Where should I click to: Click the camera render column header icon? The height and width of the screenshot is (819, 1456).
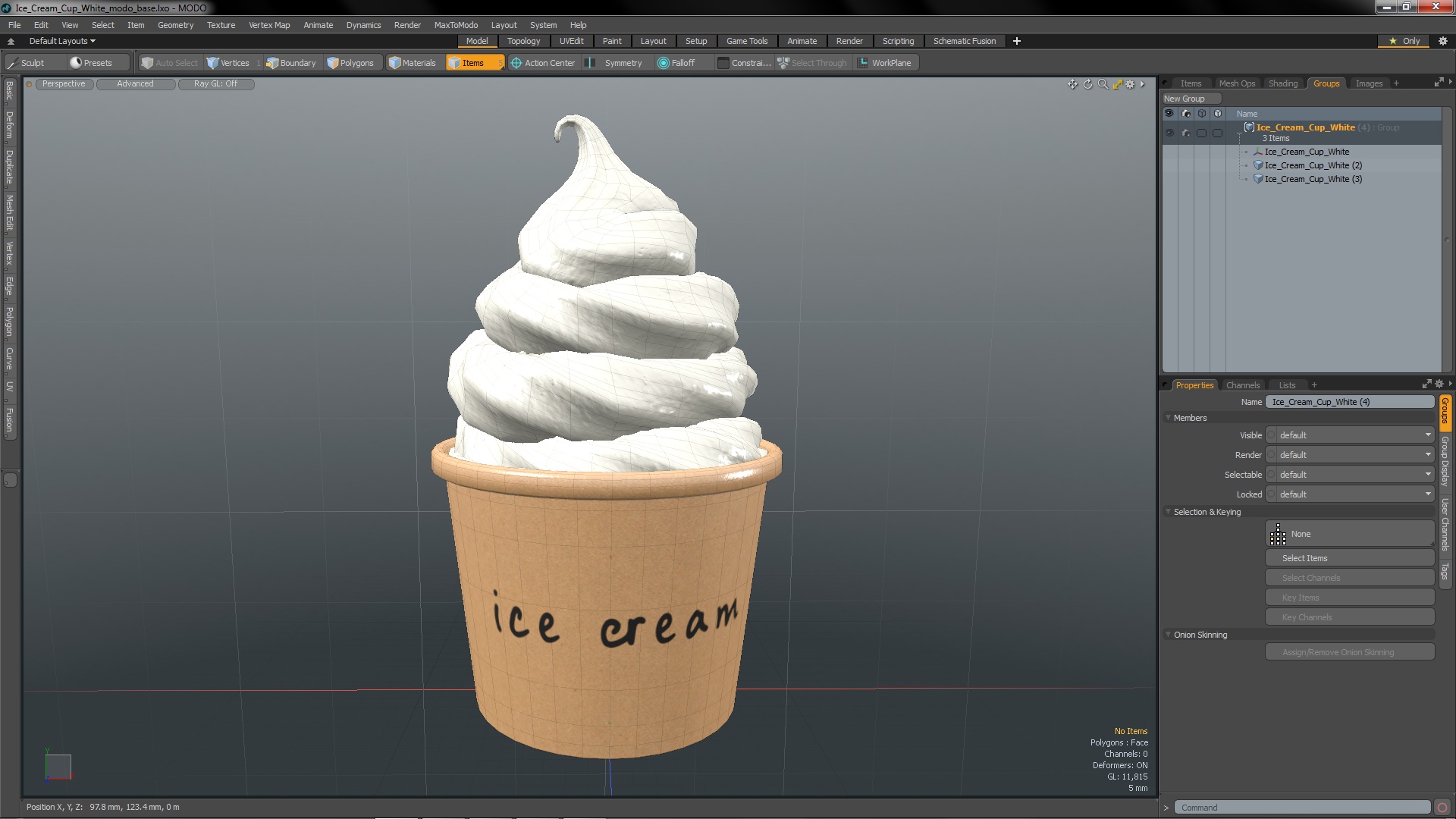[1186, 114]
